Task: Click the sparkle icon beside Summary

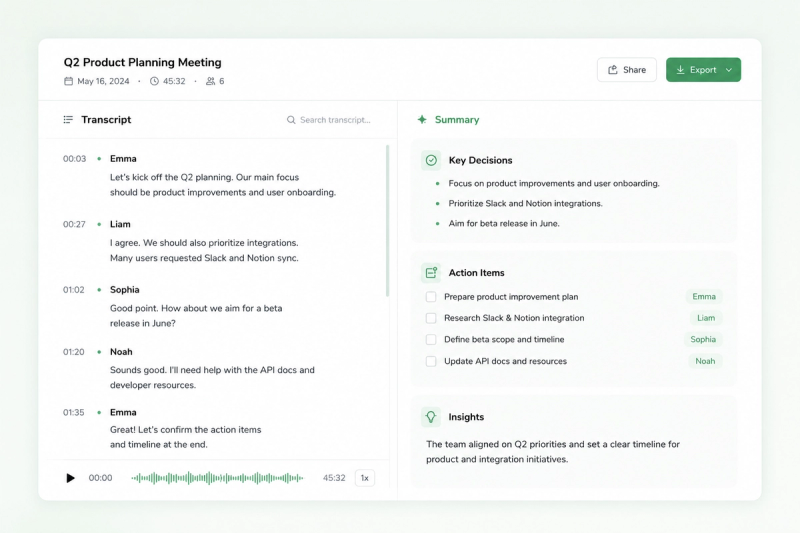Action: pos(422,119)
